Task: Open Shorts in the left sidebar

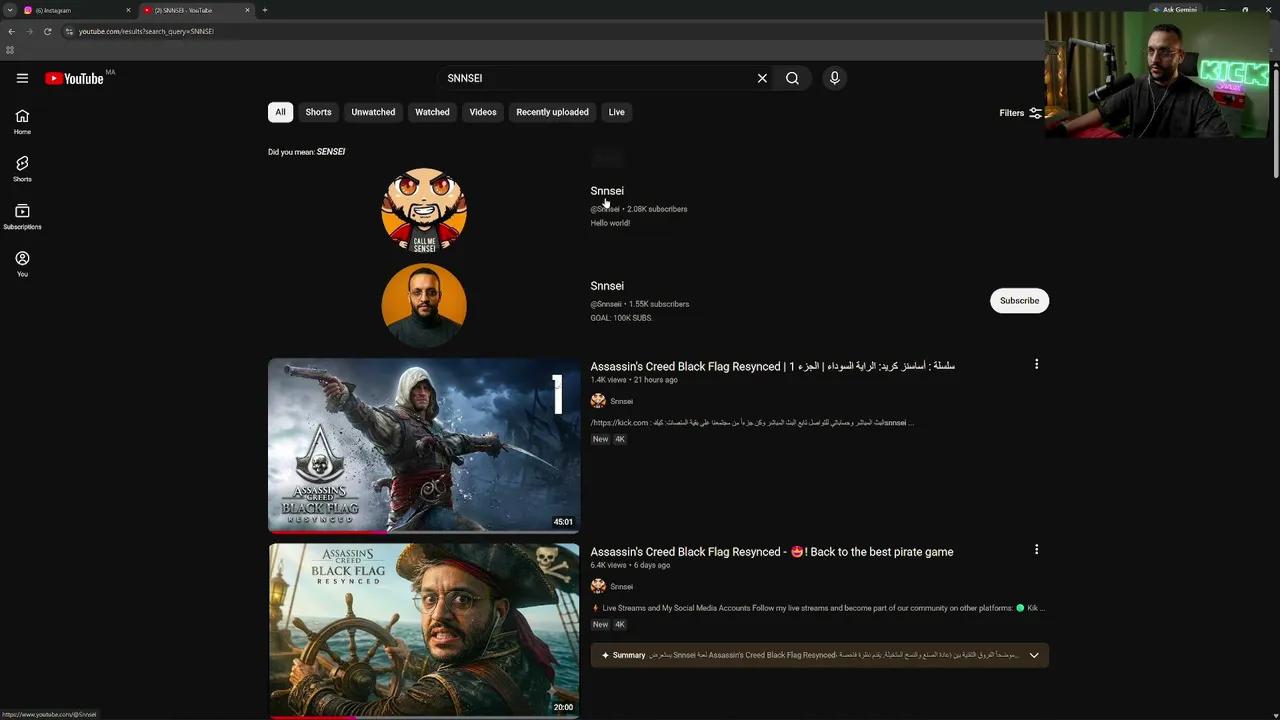Action: (22, 168)
